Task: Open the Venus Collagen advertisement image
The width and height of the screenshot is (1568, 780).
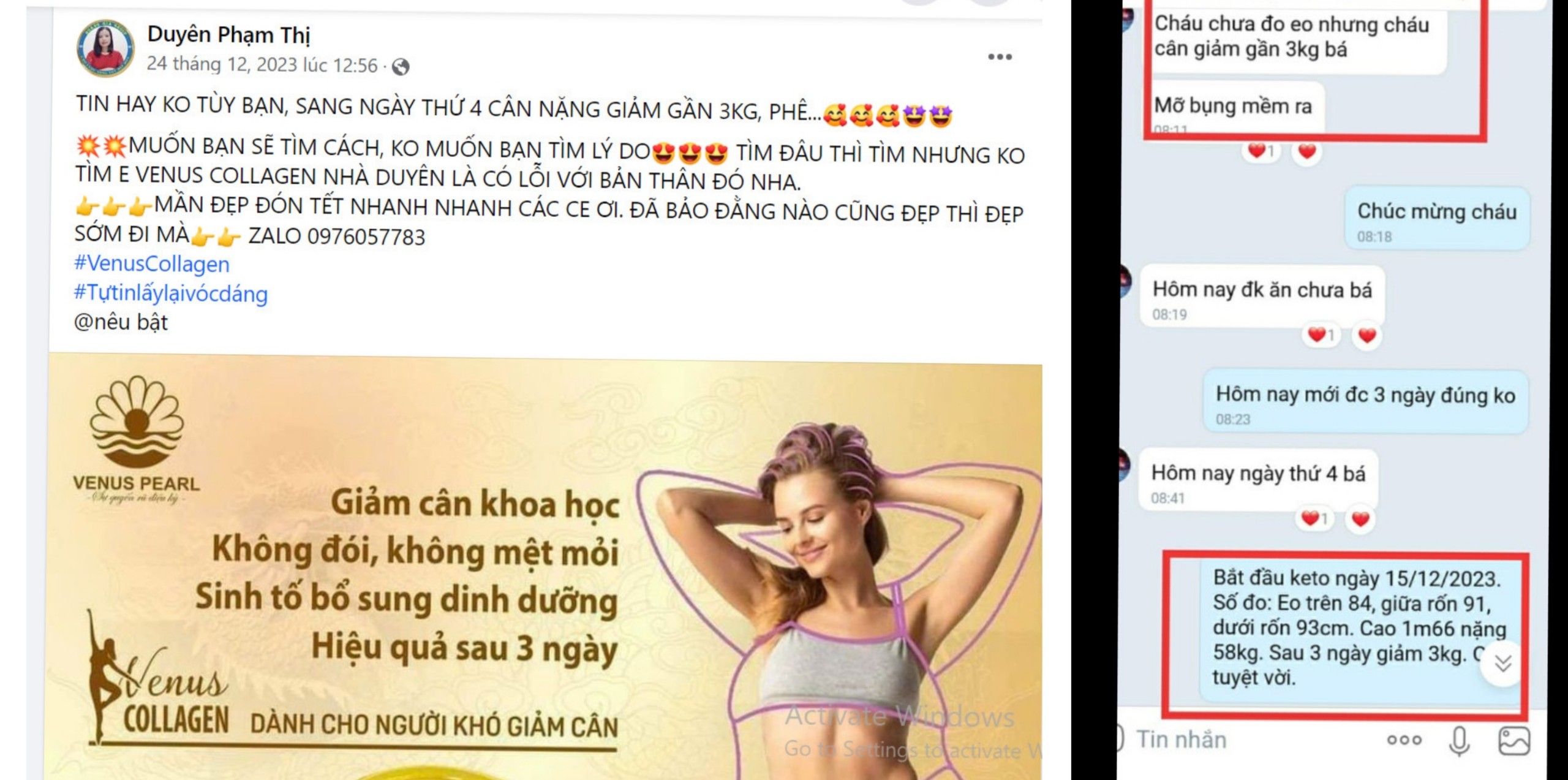Action: coord(545,567)
